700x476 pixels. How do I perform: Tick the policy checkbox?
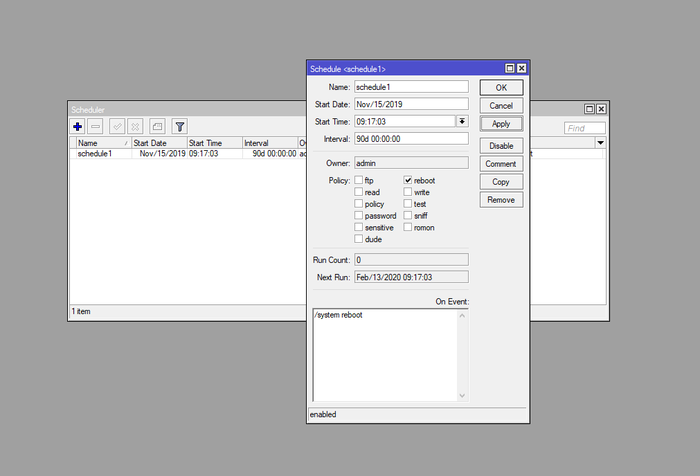(x=358, y=204)
